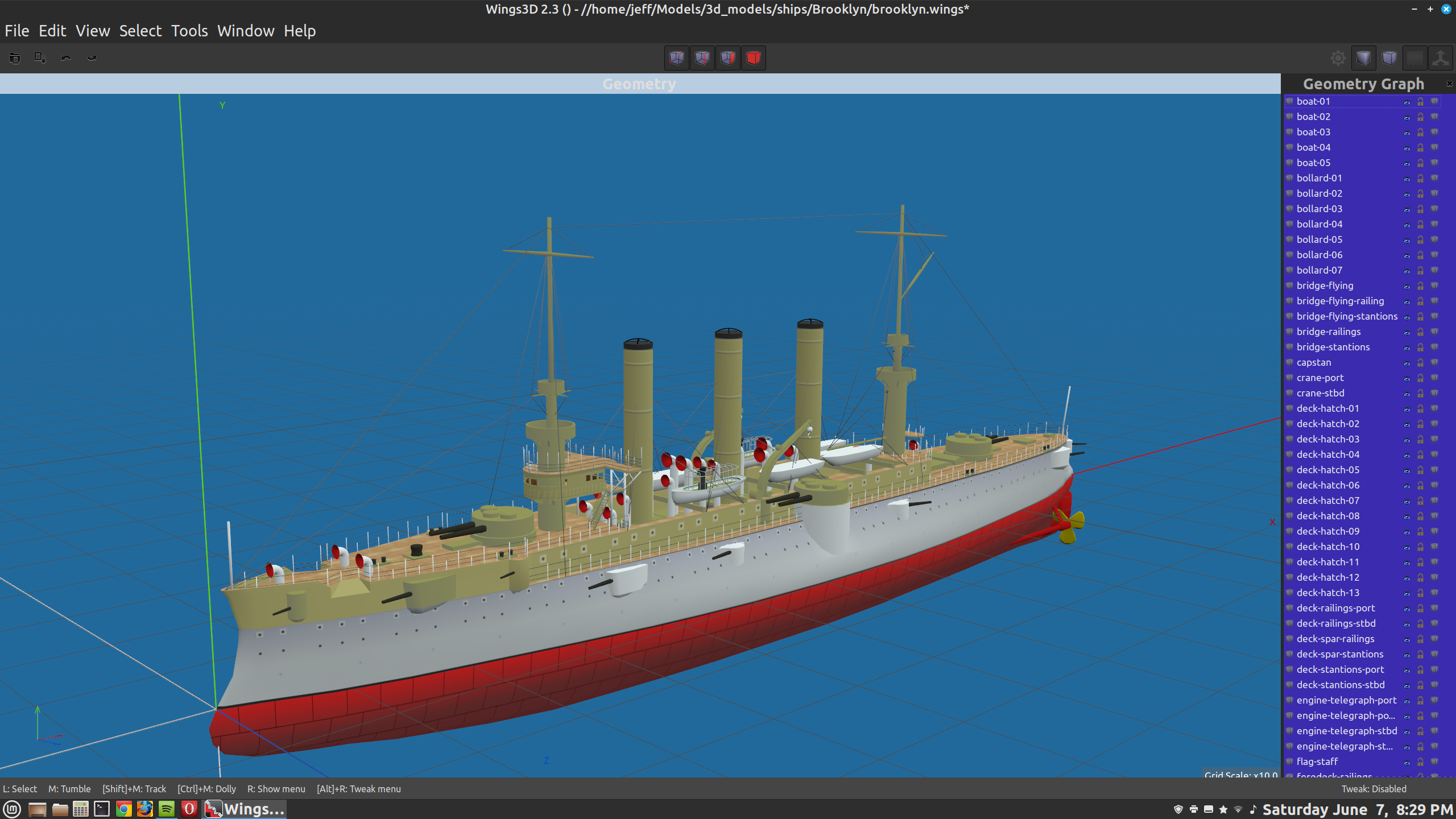The width and height of the screenshot is (1456, 819).
Task: Select edge selection mode cube icon
Action: click(x=702, y=58)
